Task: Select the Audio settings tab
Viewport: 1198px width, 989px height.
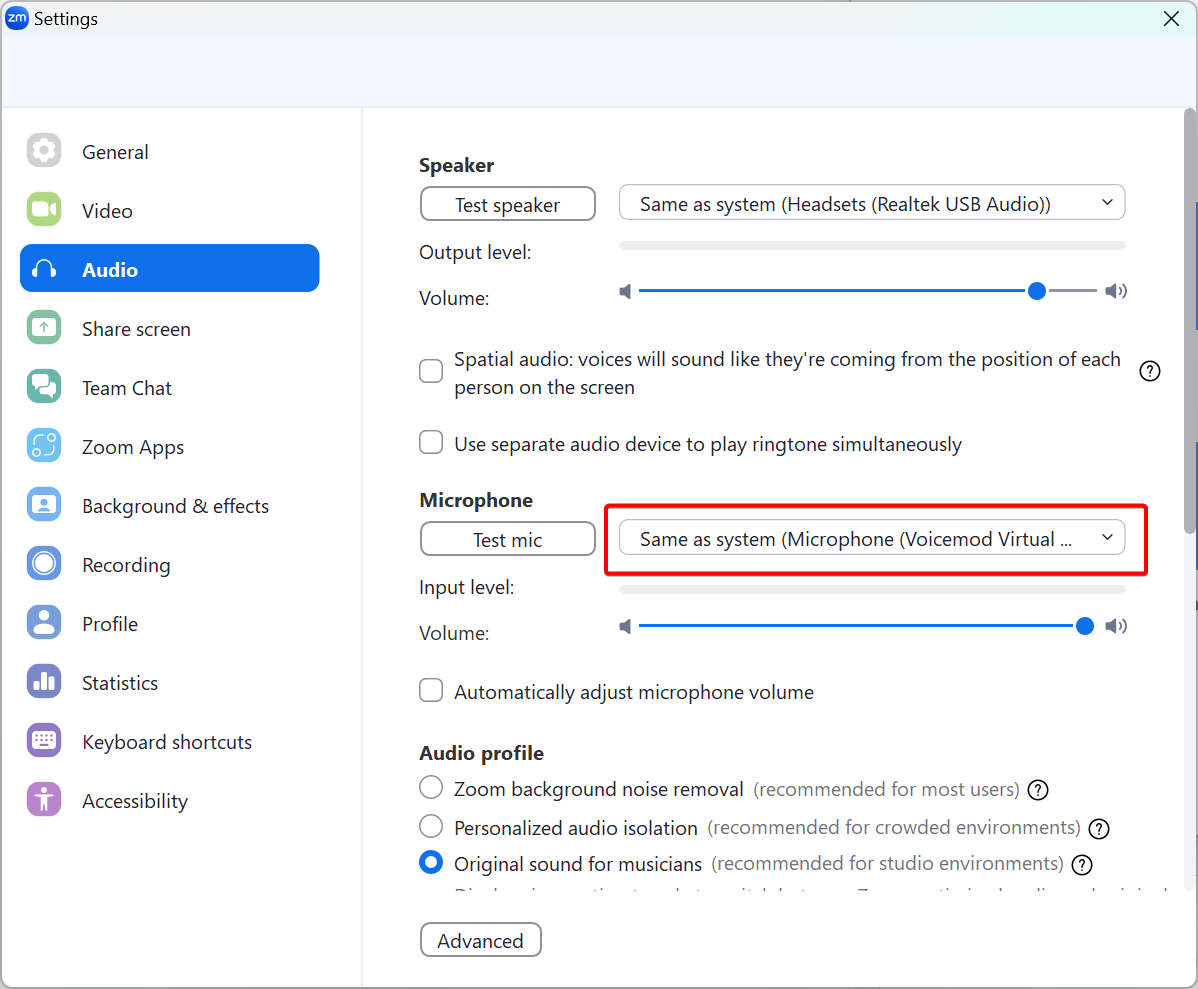Action: pyautogui.click(x=170, y=268)
